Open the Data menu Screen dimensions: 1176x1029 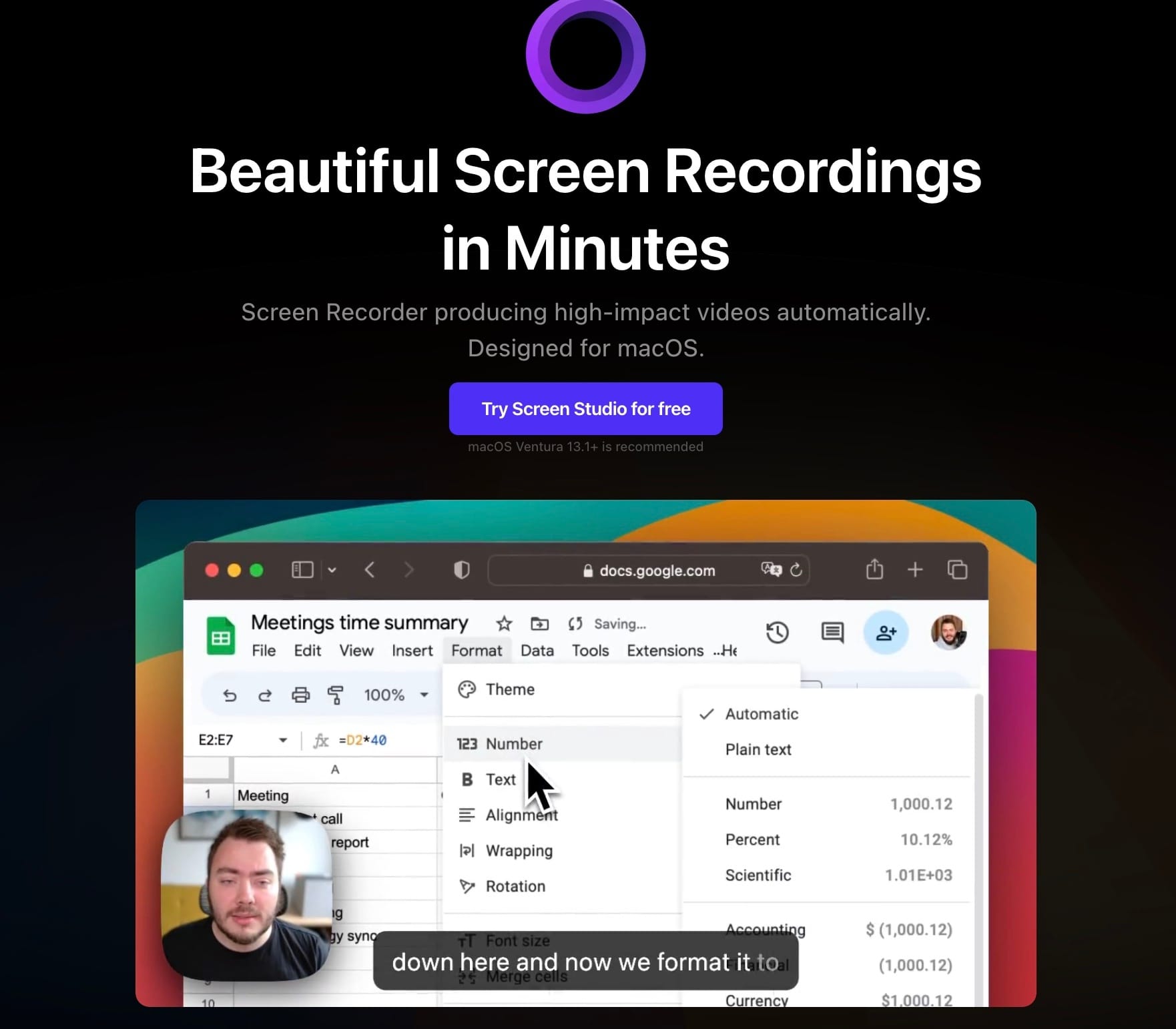(x=537, y=651)
